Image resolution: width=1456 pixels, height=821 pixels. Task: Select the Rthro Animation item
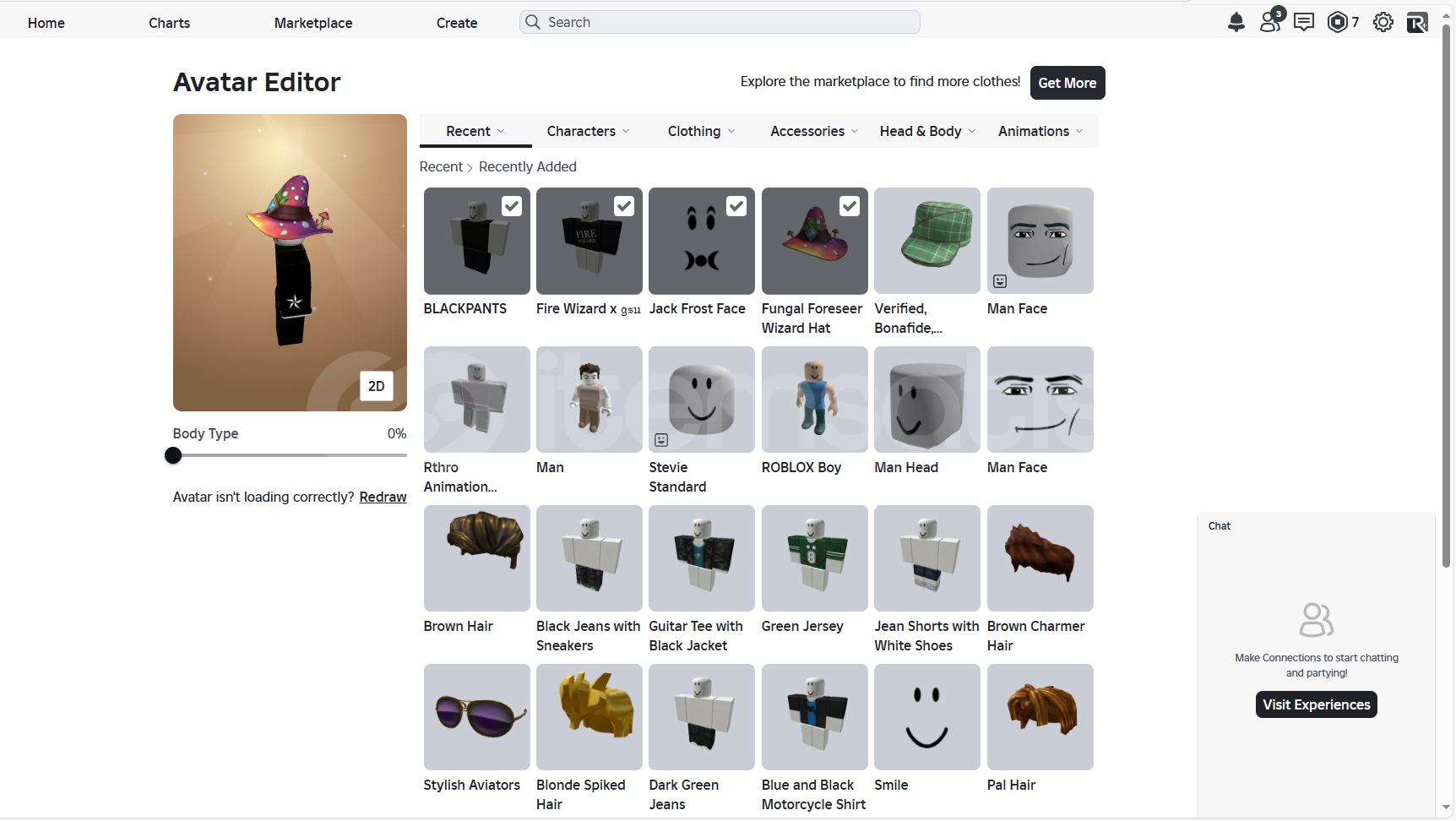coord(476,400)
